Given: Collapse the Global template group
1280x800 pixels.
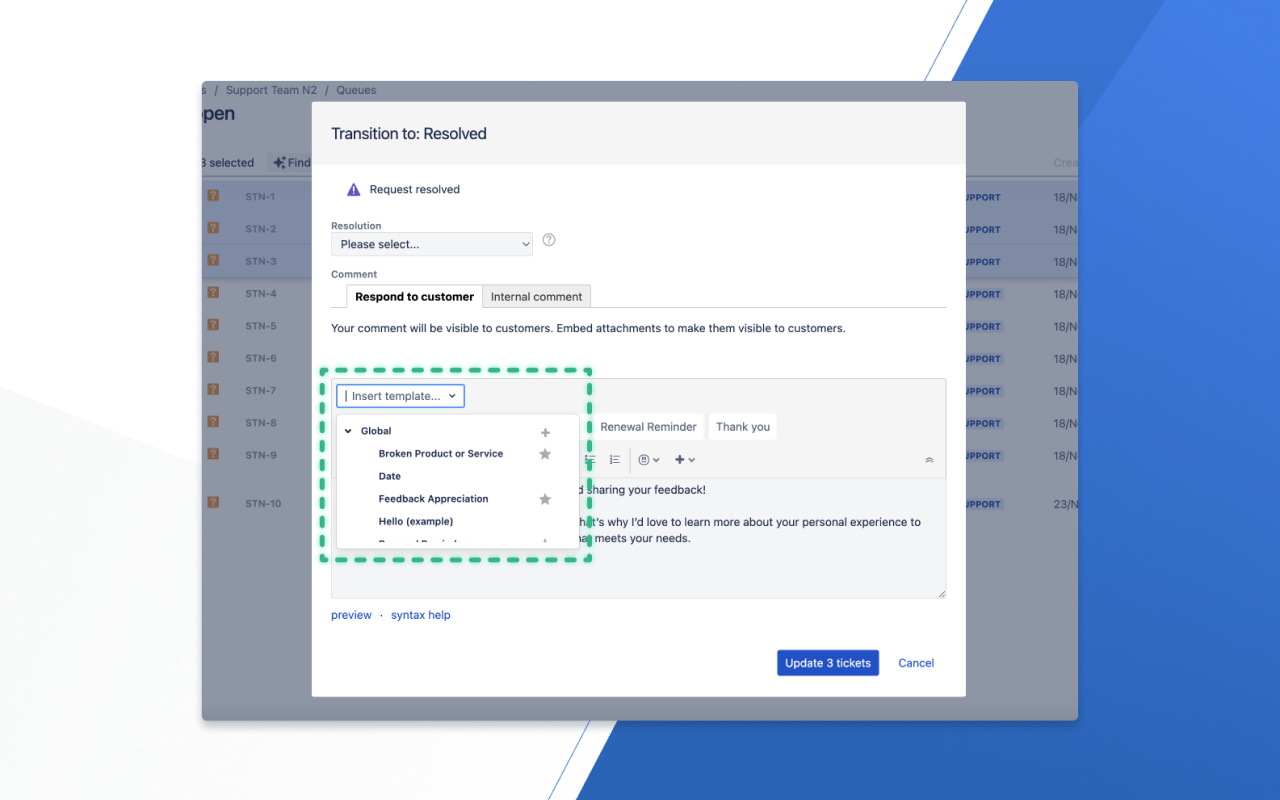Looking at the screenshot, I should click(x=348, y=432).
